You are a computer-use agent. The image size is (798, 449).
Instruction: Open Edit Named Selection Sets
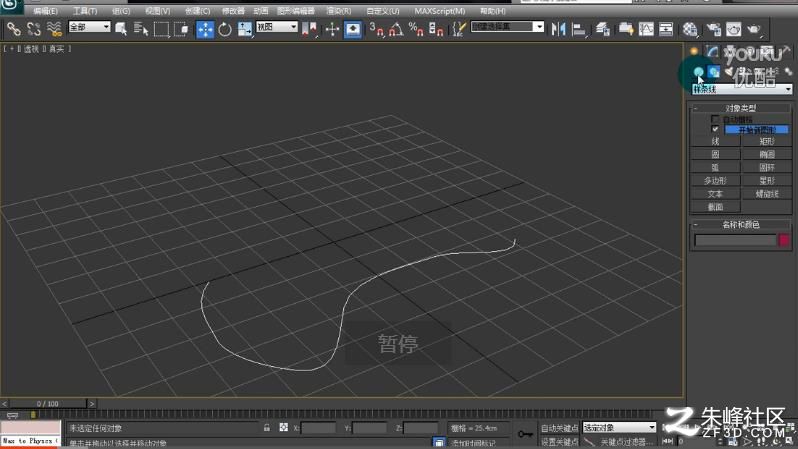pyautogui.click(x=459, y=29)
